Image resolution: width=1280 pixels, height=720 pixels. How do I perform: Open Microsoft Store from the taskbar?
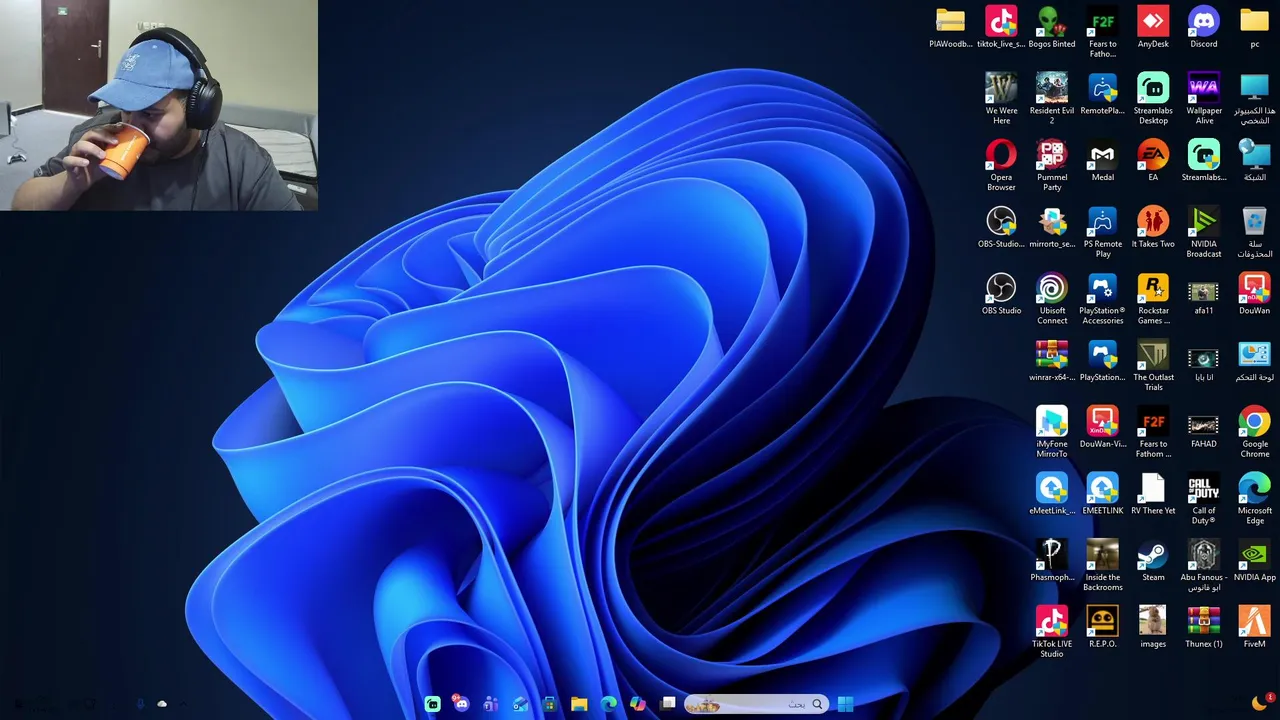[x=550, y=704]
